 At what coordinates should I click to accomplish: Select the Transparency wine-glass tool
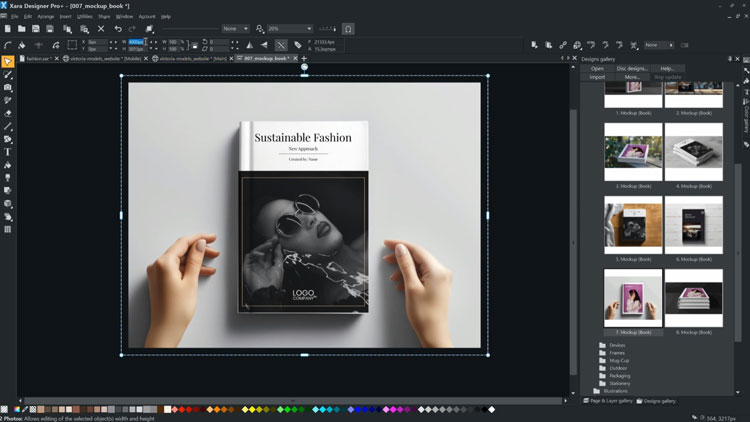point(8,178)
